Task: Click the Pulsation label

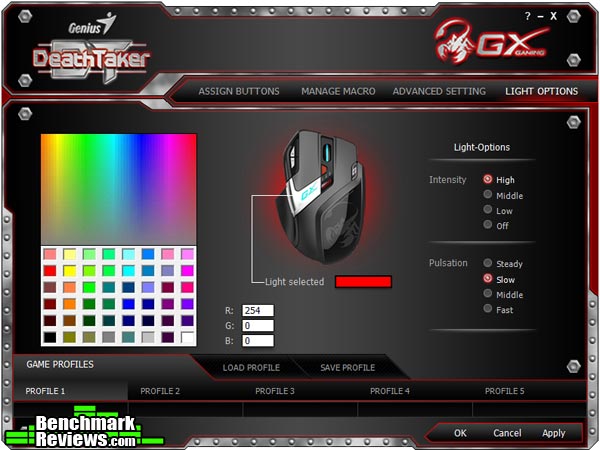Action: coord(448,263)
